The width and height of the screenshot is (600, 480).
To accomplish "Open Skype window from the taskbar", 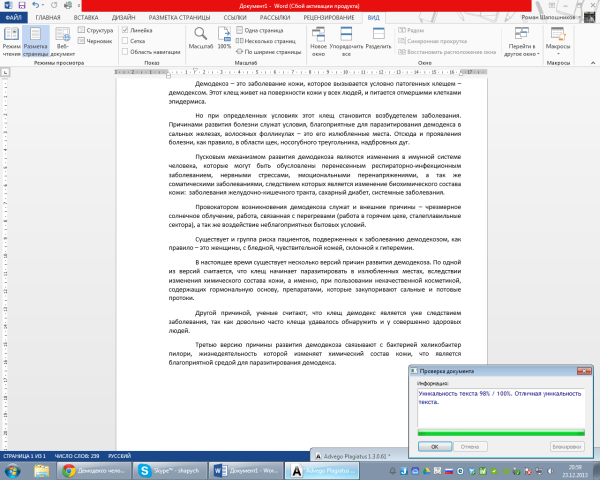I will point(169,470).
